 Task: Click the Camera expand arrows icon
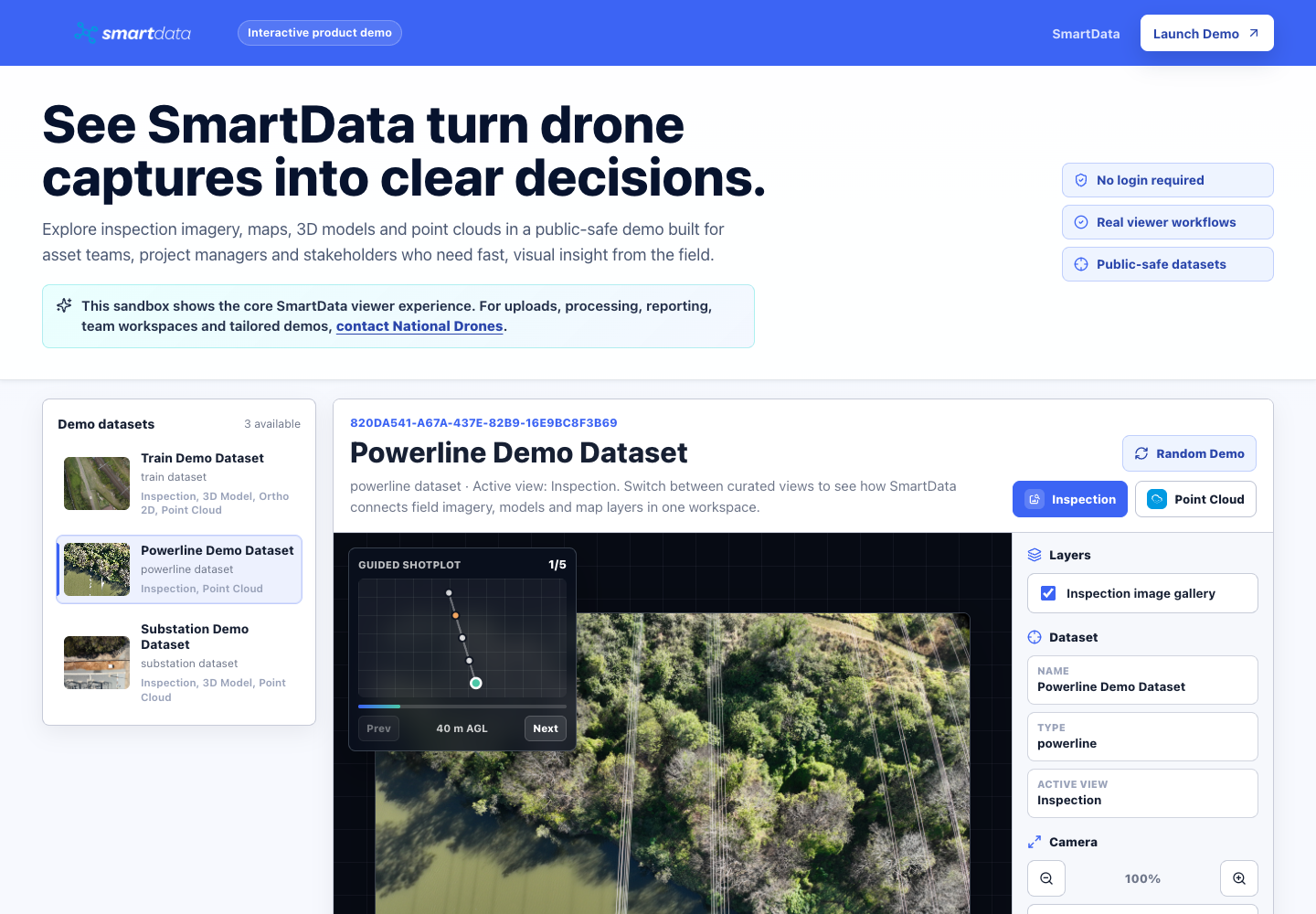pyautogui.click(x=1035, y=842)
